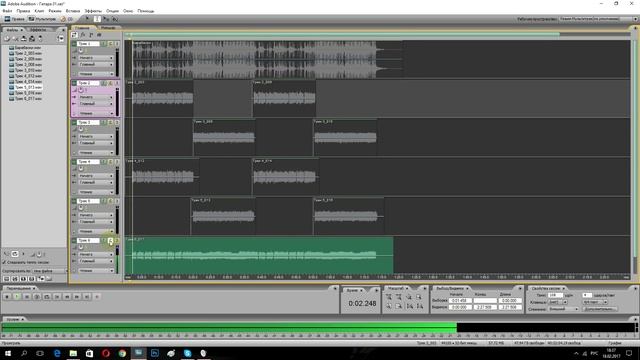Select the Move/Copy Clip tool
This screenshot has width=640, height=360.
[106, 19]
